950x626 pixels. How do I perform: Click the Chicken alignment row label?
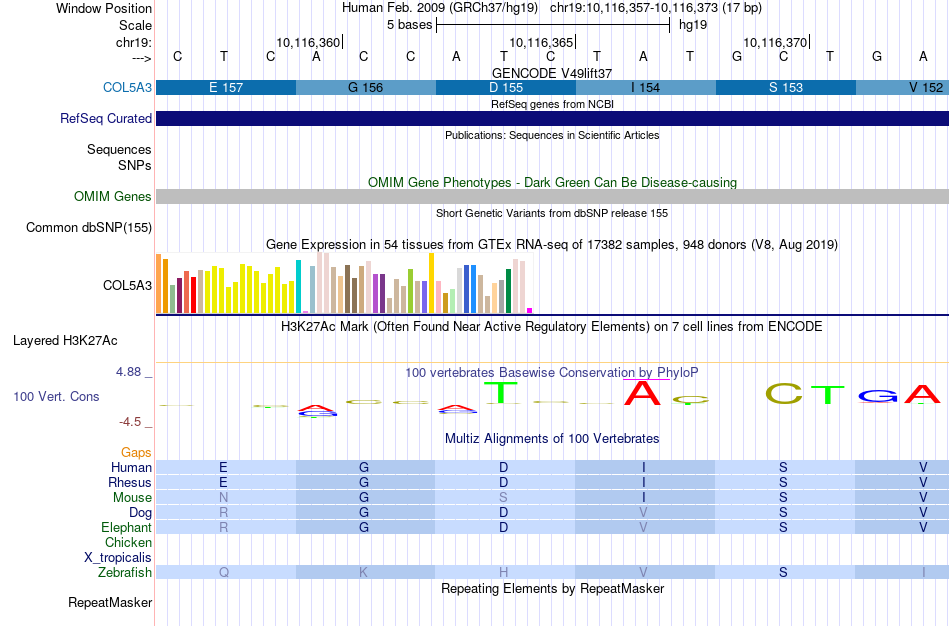[128, 542]
